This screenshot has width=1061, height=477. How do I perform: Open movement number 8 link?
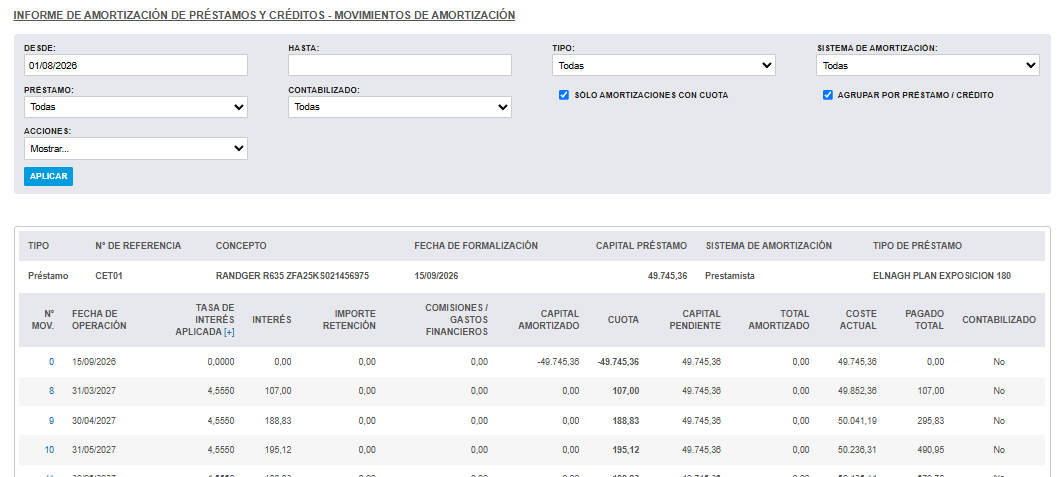pyautogui.click(x=51, y=391)
